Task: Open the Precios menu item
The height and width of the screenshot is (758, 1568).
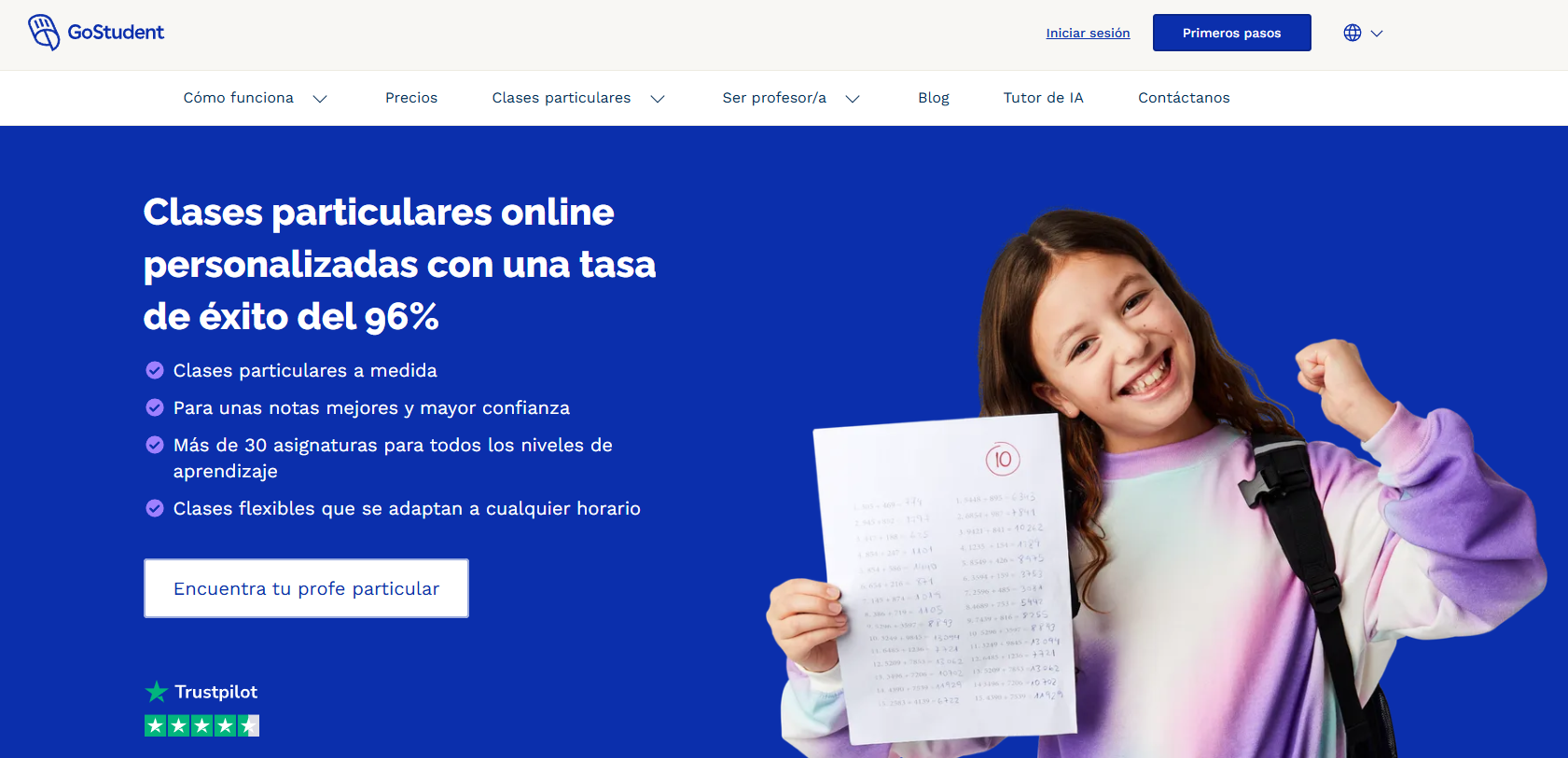Action: pyautogui.click(x=411, y=98)
